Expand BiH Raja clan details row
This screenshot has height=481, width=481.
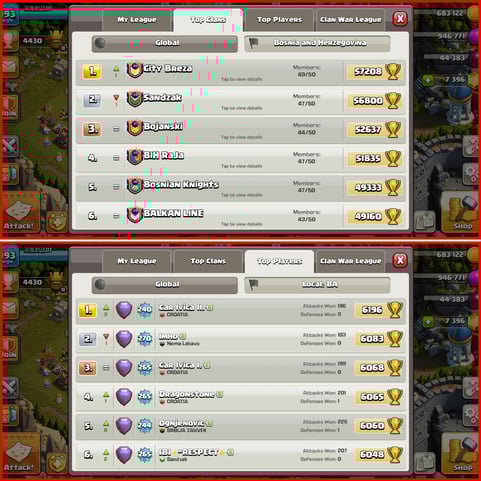[241, 158]
